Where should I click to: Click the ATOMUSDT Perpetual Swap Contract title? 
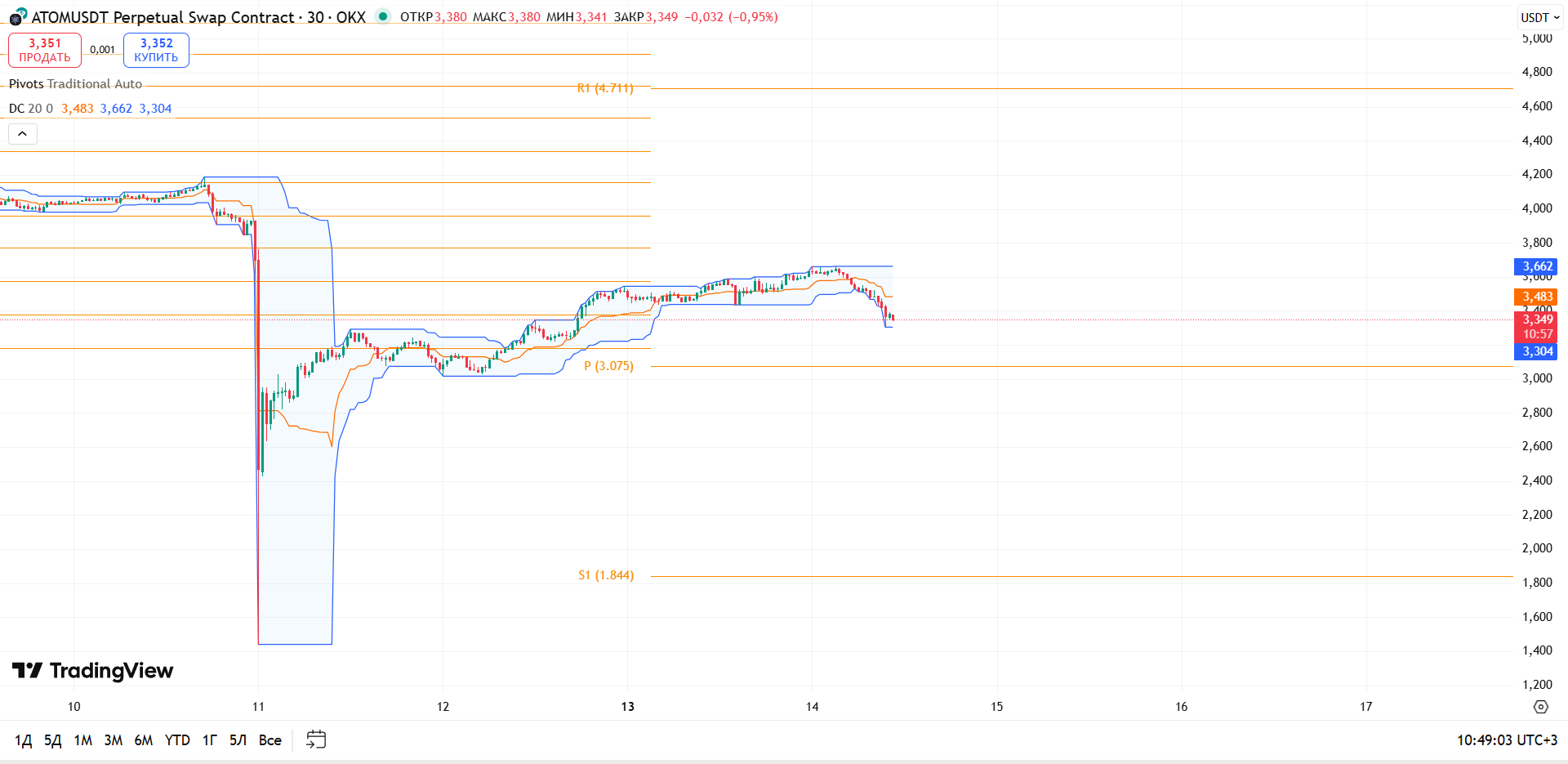pyautogui.click(x=163, y=17)
